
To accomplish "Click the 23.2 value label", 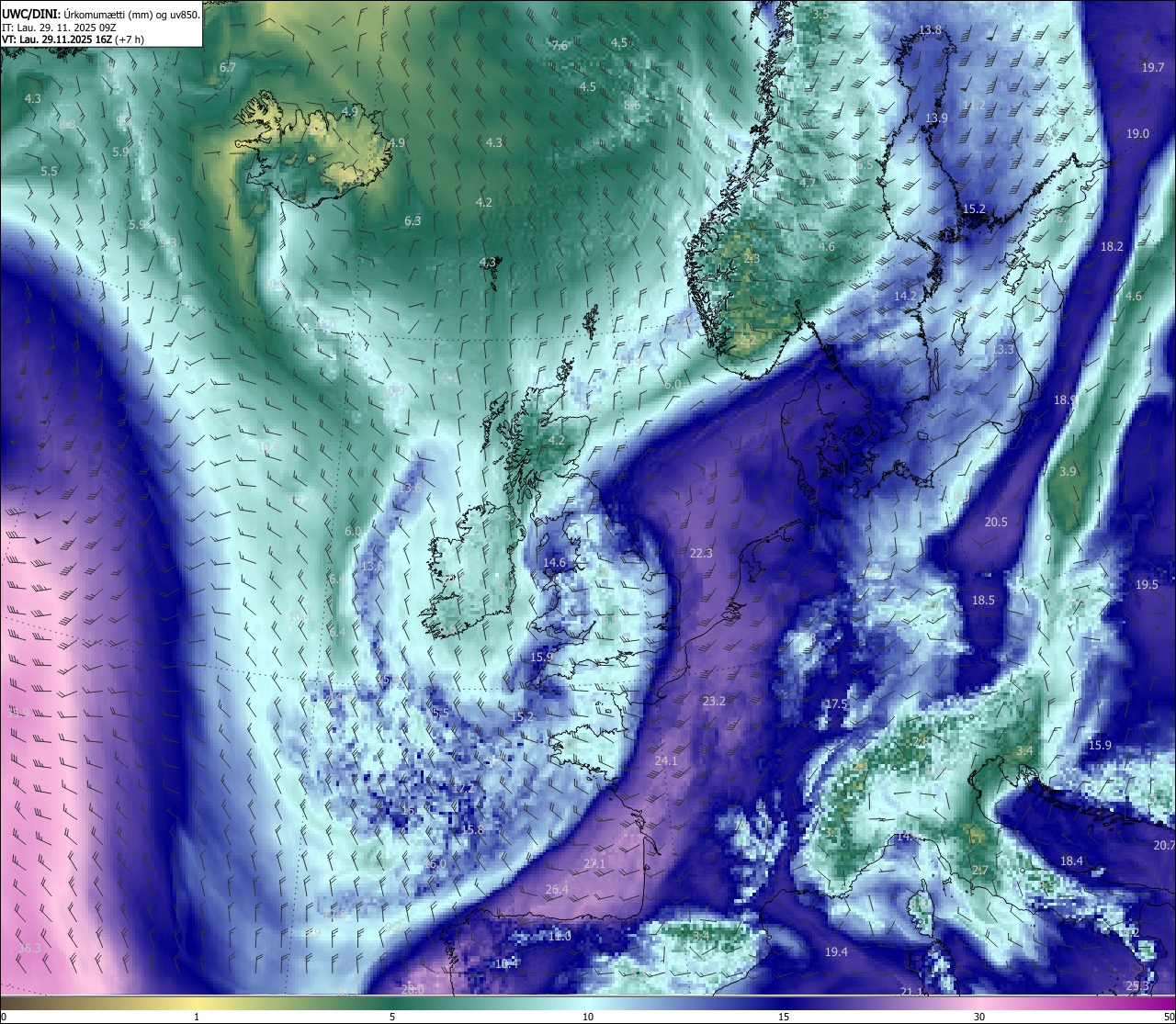I will (x=714, y=701).
